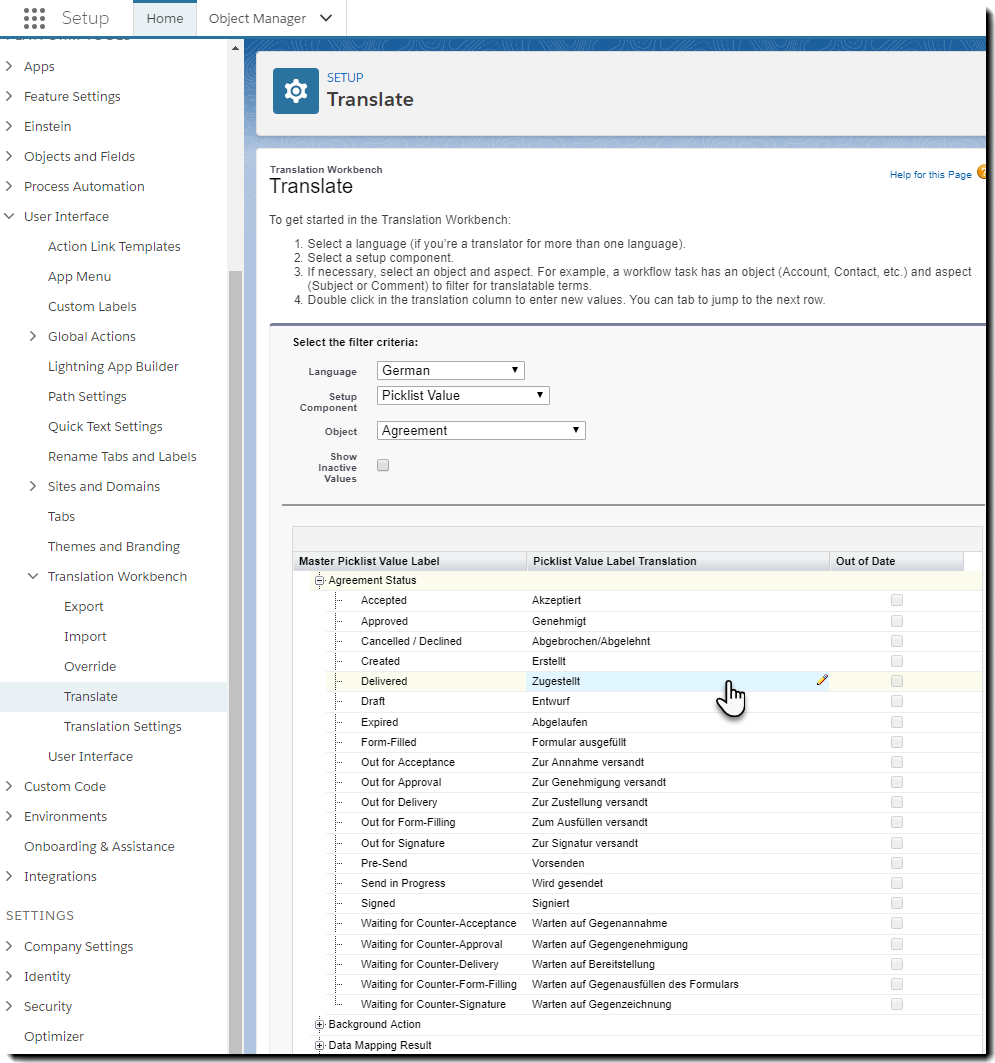This screenshot has height=1063, width=995.
Task: Check Out of Date for Pre-Send
Action: pyautogui.click(x=897, y=863)
